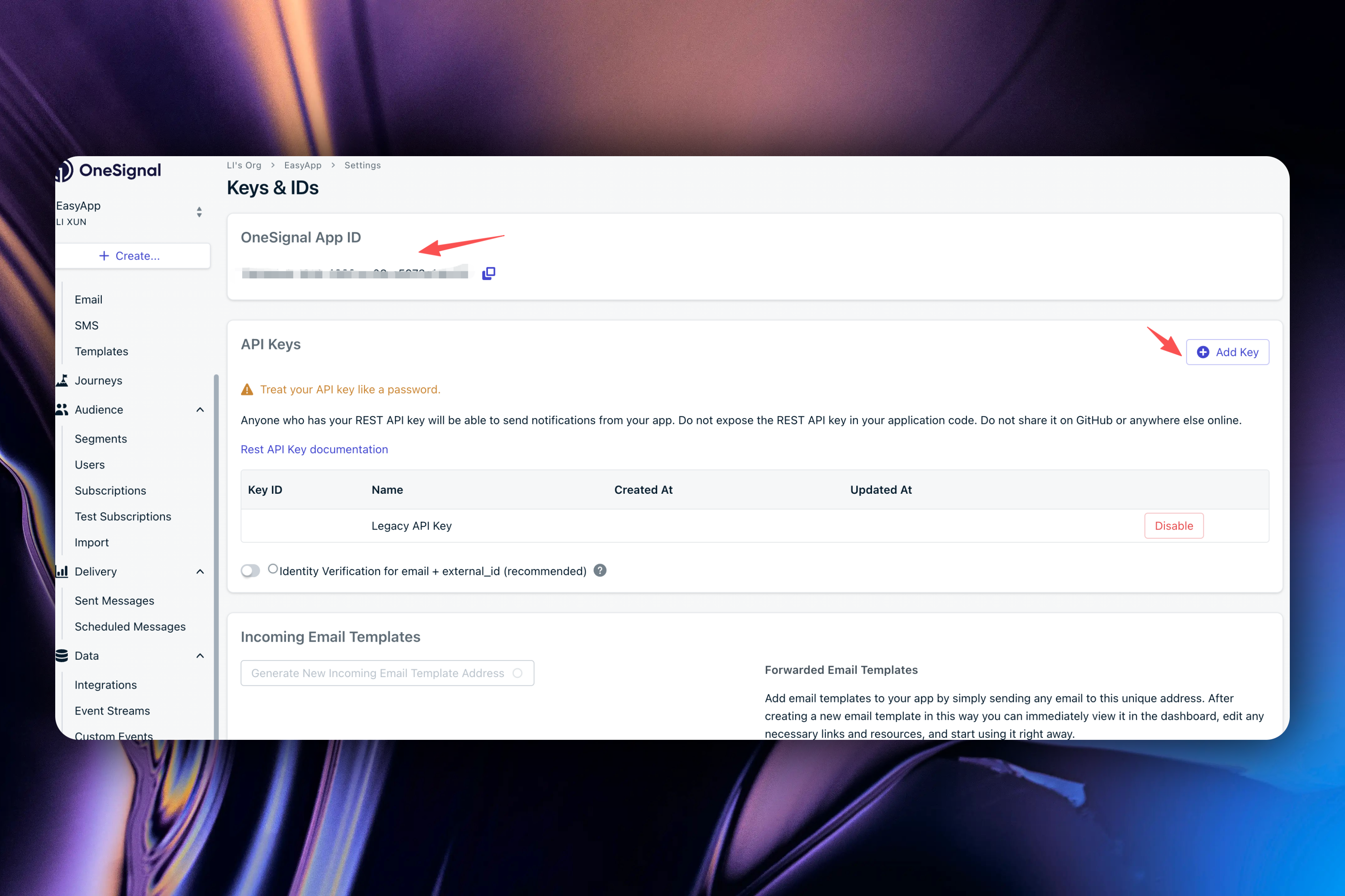Open help tooltip for Identity Verification
This screenshot has height=896, width=1345.
click(600, 570)
